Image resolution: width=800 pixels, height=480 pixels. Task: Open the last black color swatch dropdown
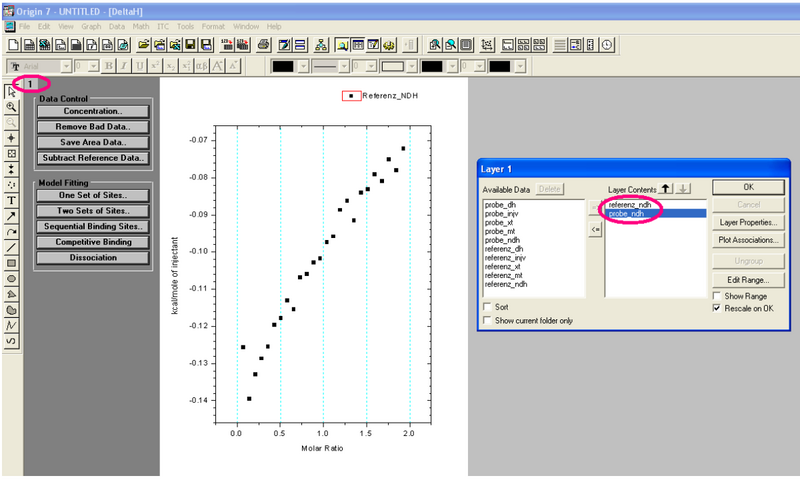[520, 66]
